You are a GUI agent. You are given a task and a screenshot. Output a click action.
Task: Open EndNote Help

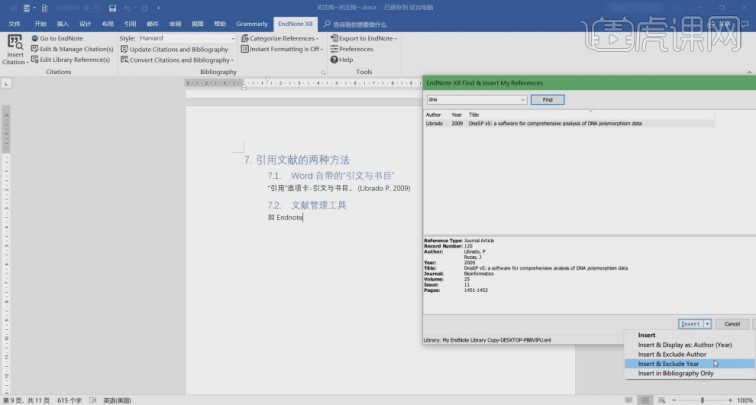345,60
